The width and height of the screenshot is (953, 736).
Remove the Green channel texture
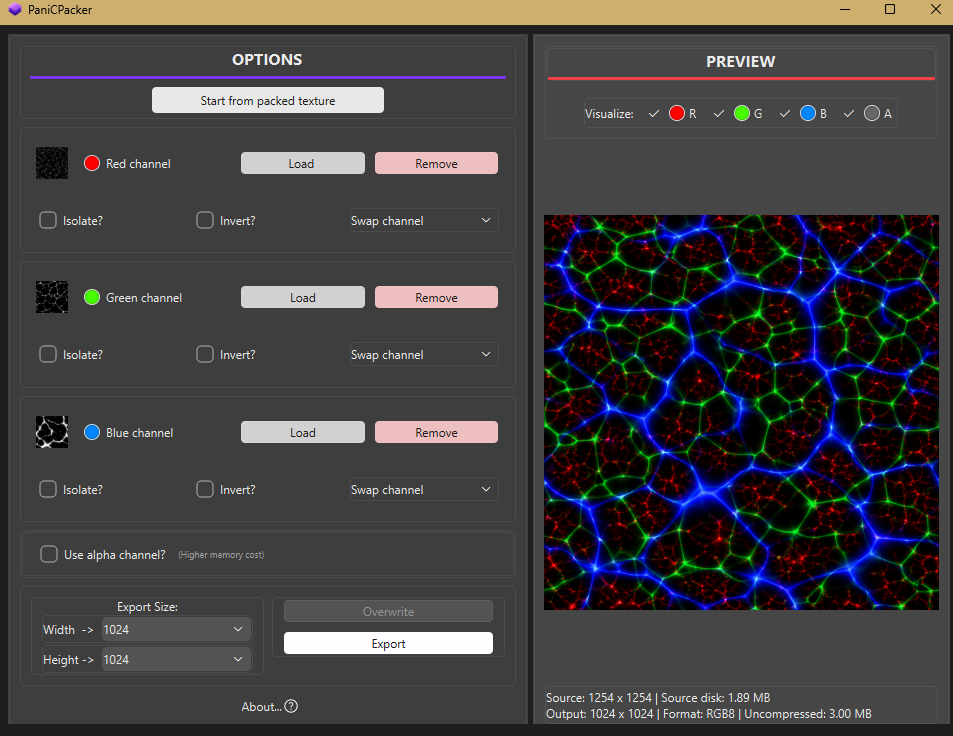pos(436,297)
